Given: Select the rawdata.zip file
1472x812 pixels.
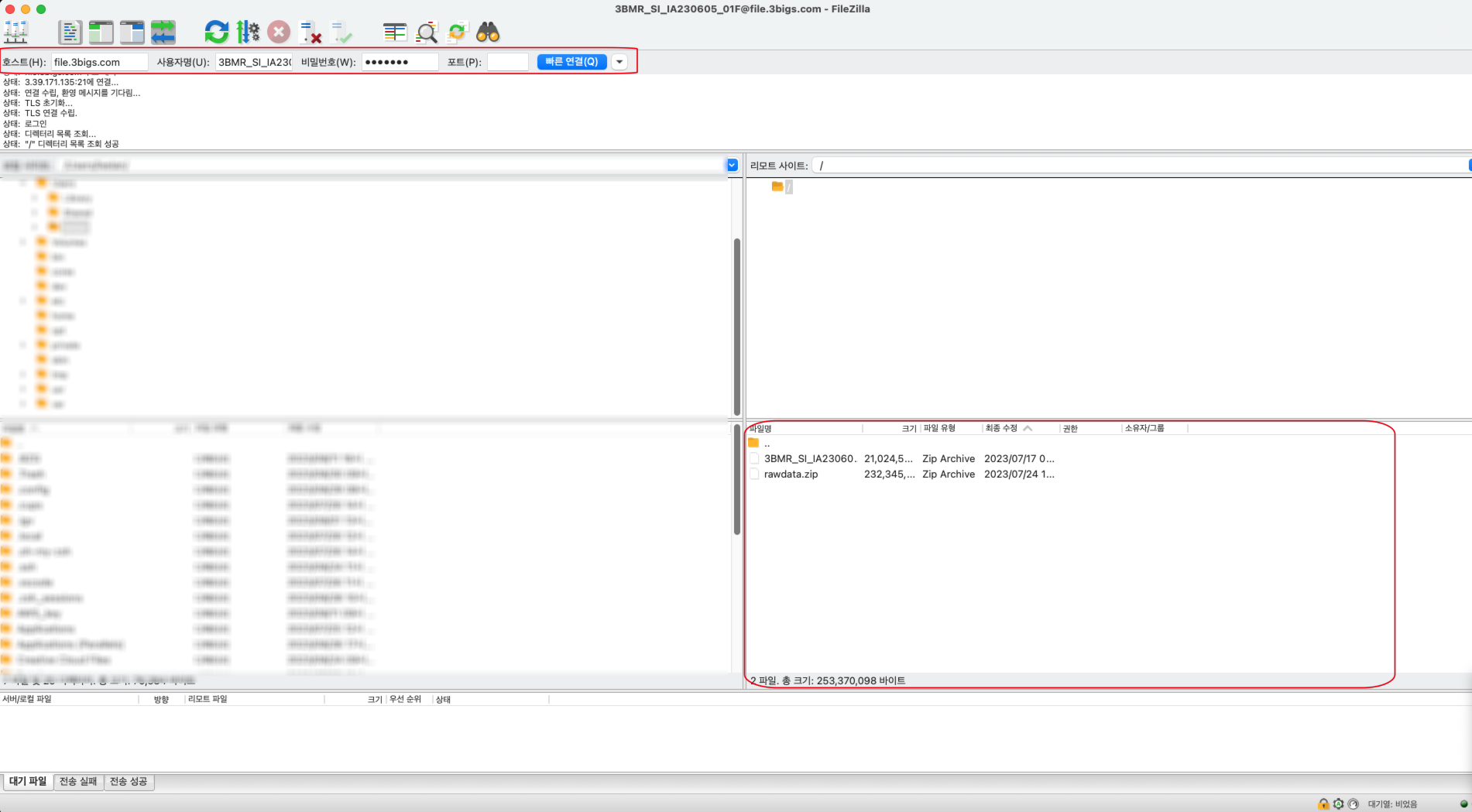Looking at the screenshot, I should [791, 475].
